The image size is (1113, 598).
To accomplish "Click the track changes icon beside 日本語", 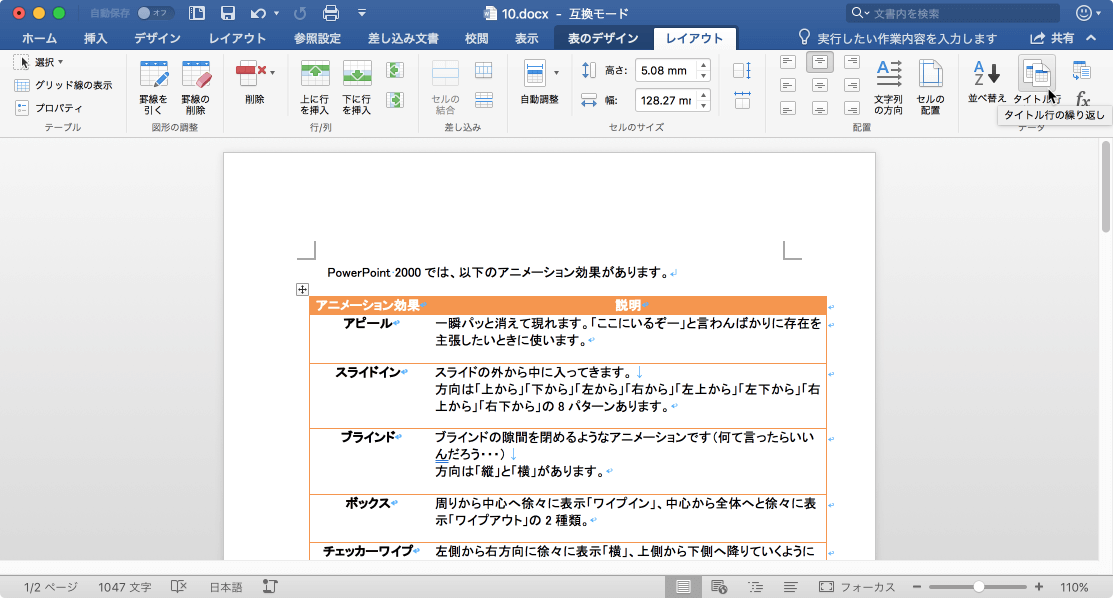I will (x=270, y=587).
